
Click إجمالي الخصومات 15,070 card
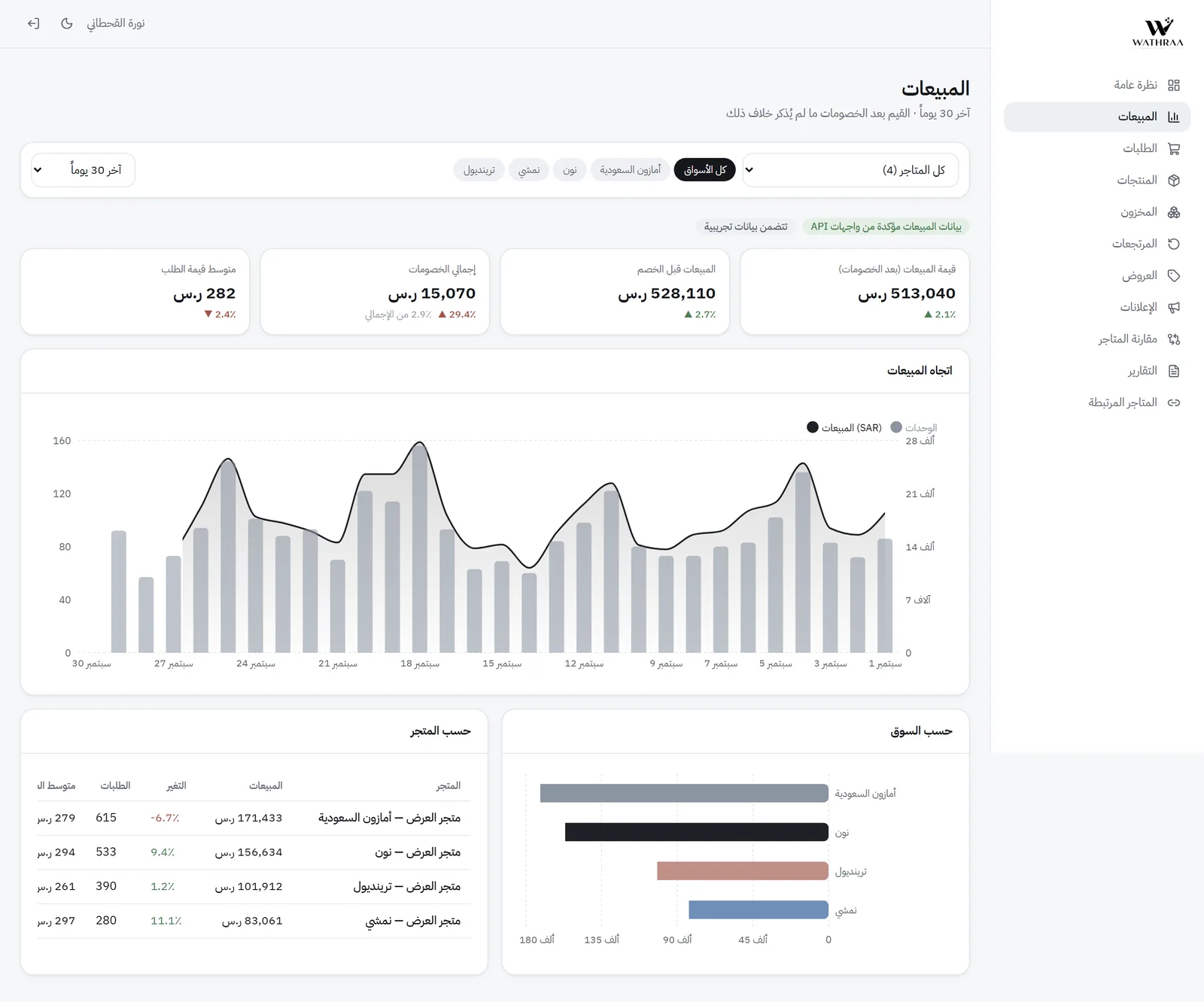click(x=375, y=292)
